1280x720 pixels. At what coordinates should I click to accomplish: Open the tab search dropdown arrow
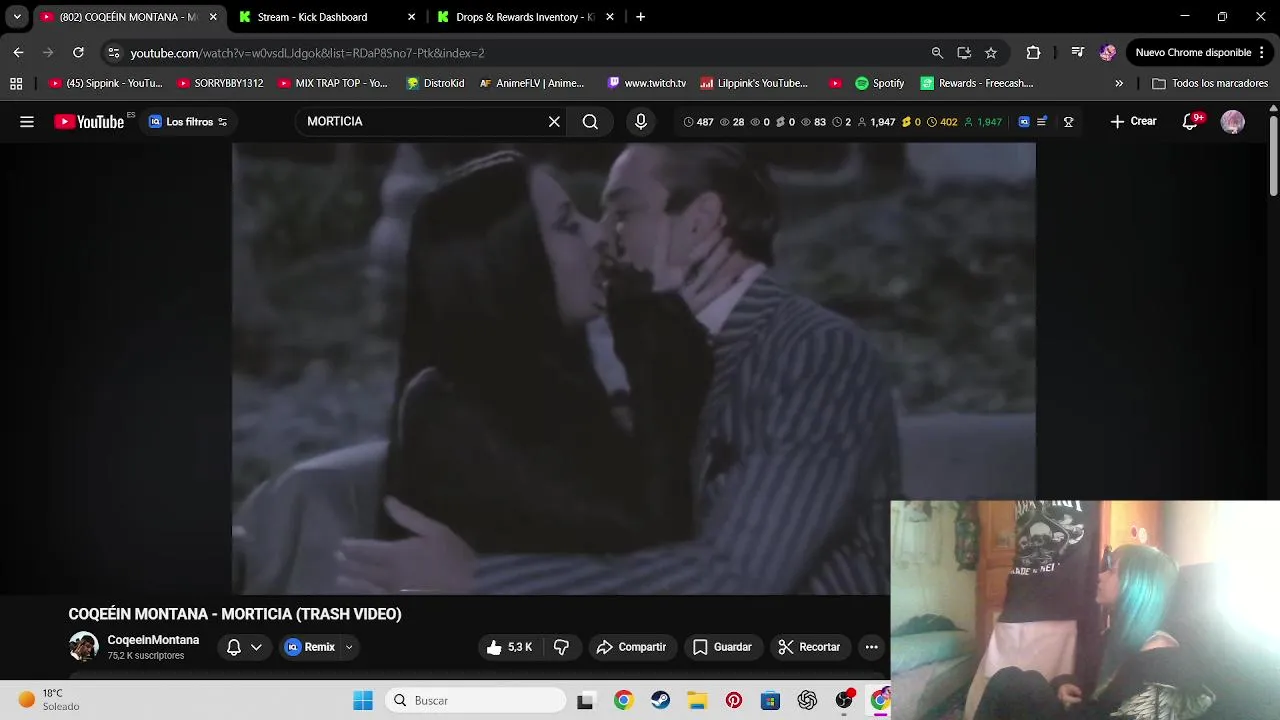coord(17,17)
